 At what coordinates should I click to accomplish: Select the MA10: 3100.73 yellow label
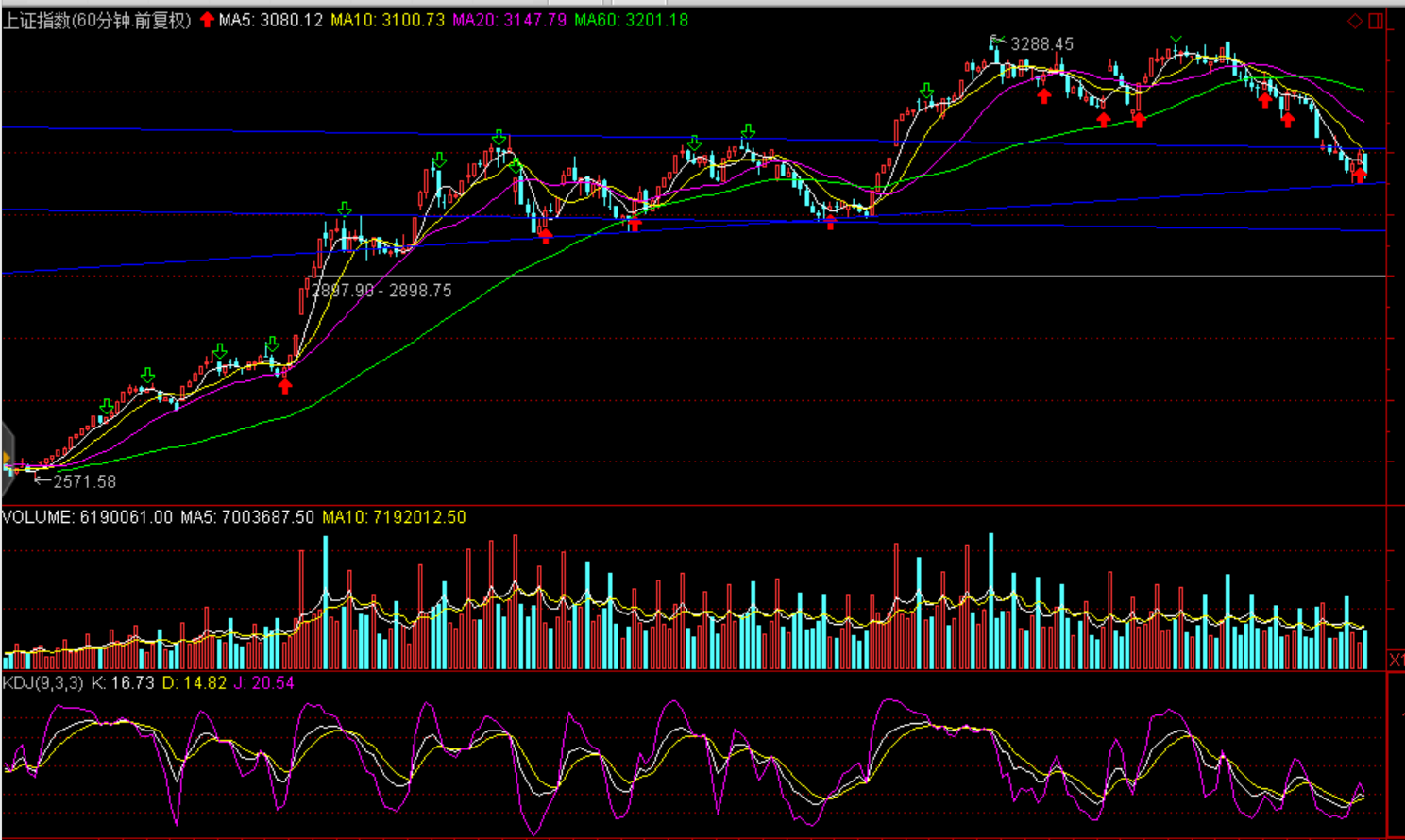point(387,20)
